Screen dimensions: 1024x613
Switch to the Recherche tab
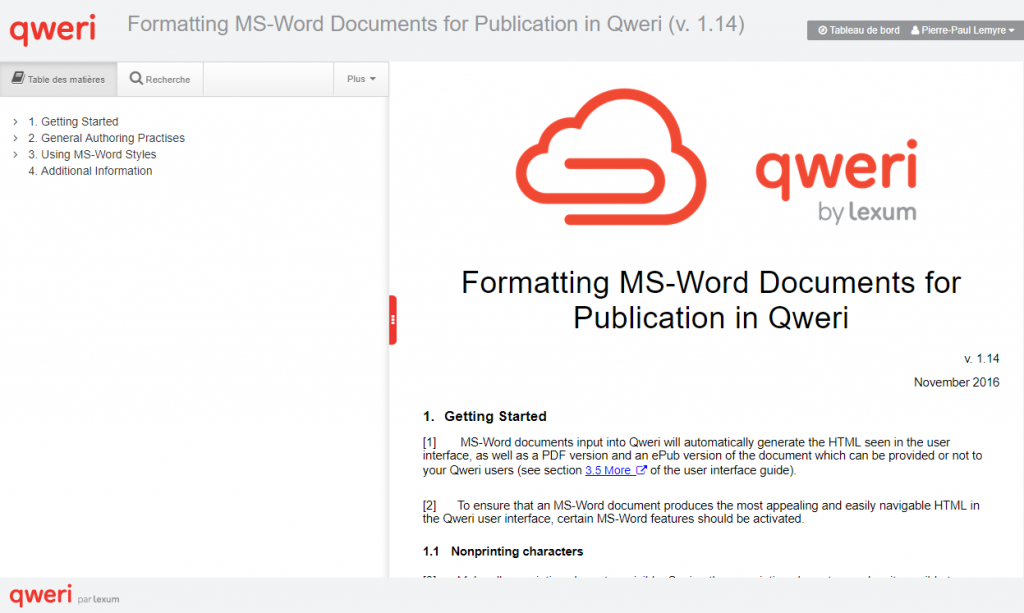click(160, 79)
